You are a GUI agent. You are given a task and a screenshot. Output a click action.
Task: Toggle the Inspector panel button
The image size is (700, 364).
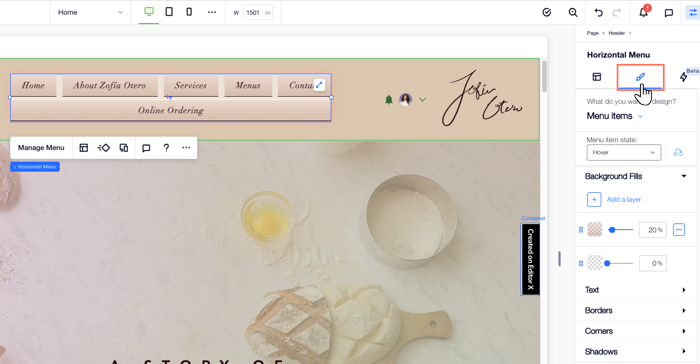692,13
